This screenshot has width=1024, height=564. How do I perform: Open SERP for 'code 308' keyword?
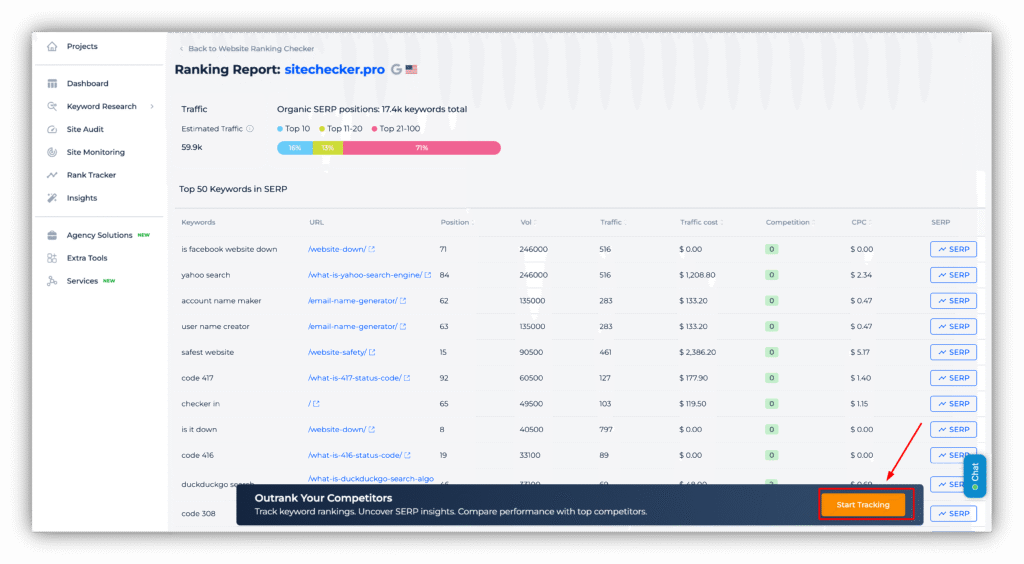953,514
